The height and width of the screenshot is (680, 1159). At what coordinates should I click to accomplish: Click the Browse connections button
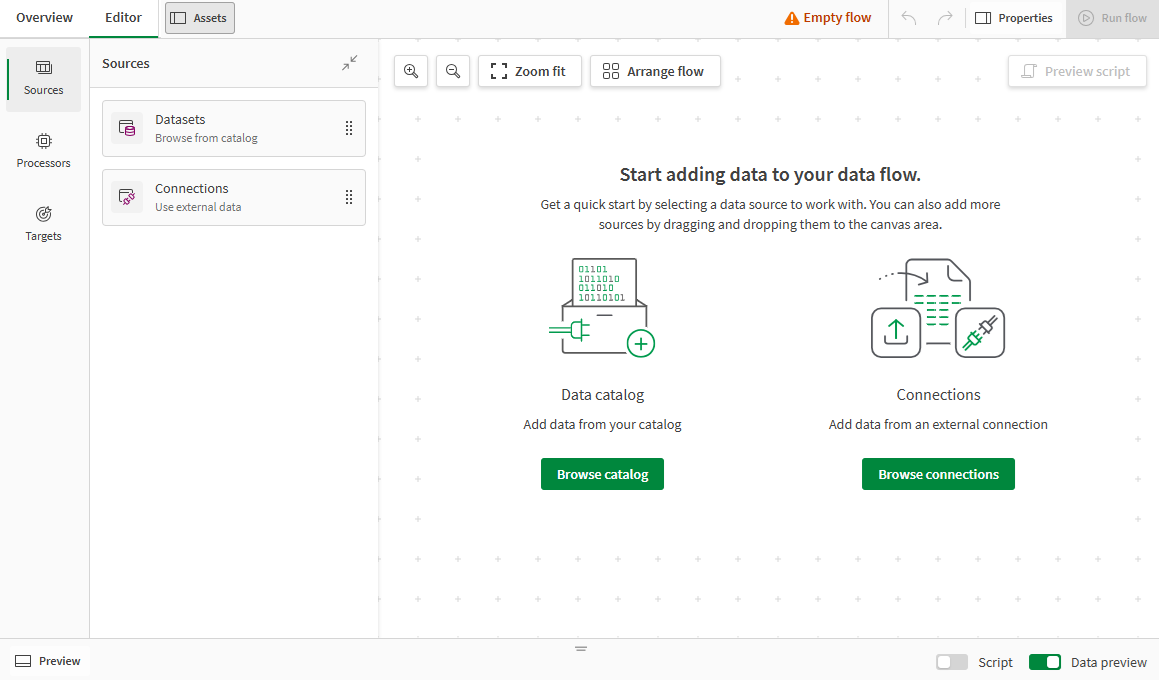938,474
